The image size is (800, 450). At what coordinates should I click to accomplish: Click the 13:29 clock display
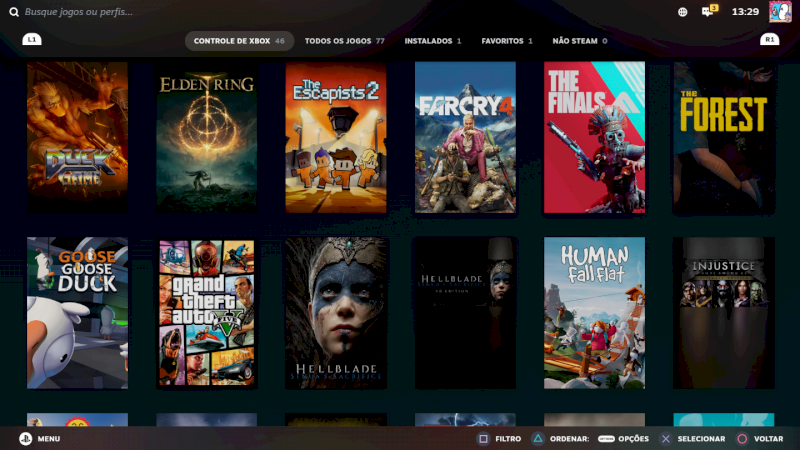click(745, 12)
